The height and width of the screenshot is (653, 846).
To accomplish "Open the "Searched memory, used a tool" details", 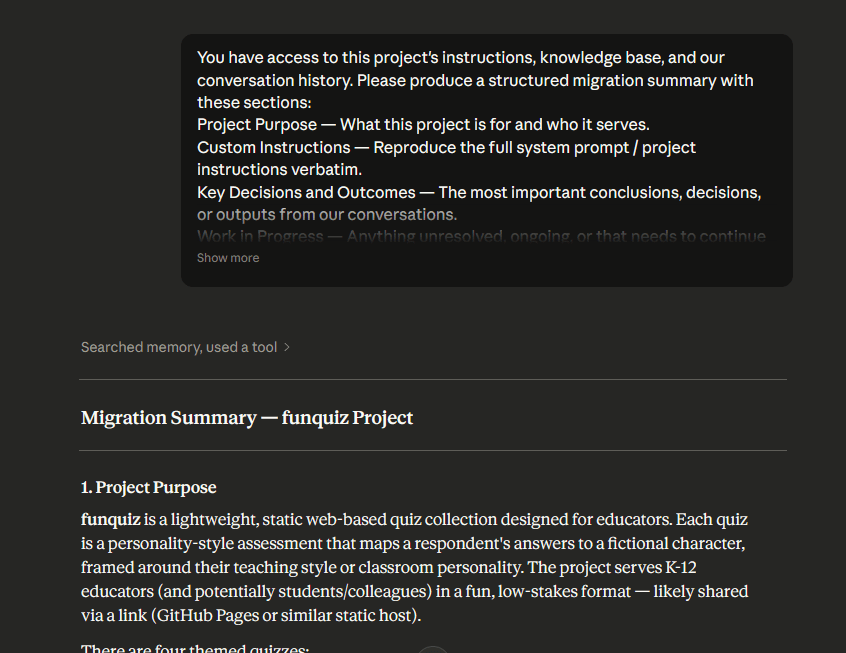I will [x=179, y=348].
